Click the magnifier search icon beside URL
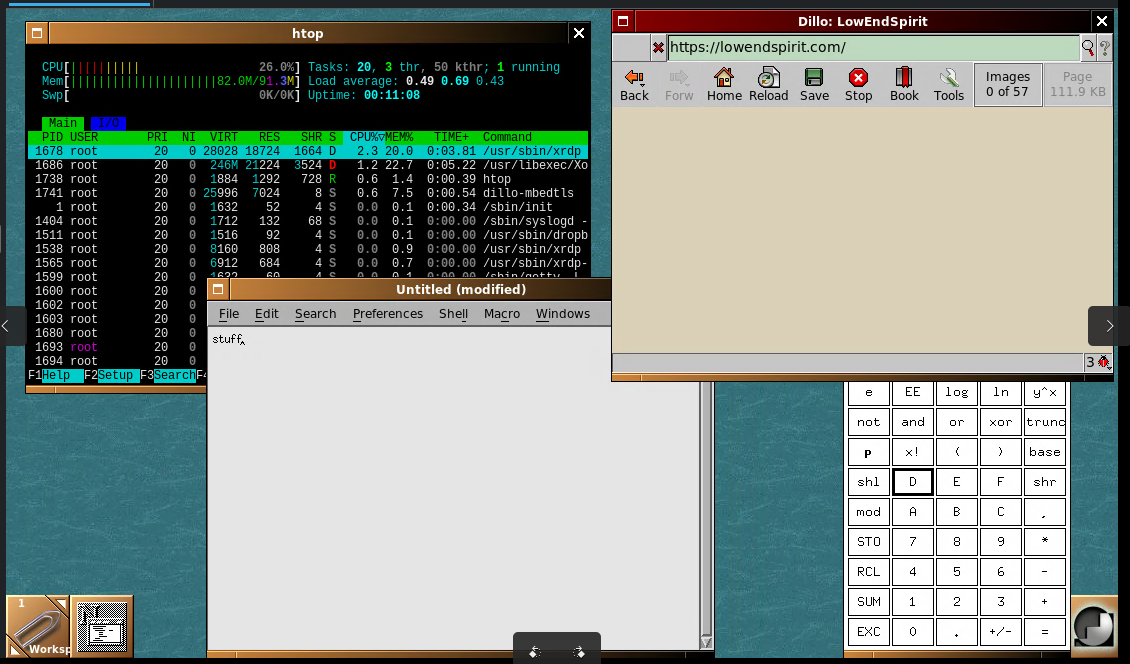The image size is (1130, 664). point(1088,47)
